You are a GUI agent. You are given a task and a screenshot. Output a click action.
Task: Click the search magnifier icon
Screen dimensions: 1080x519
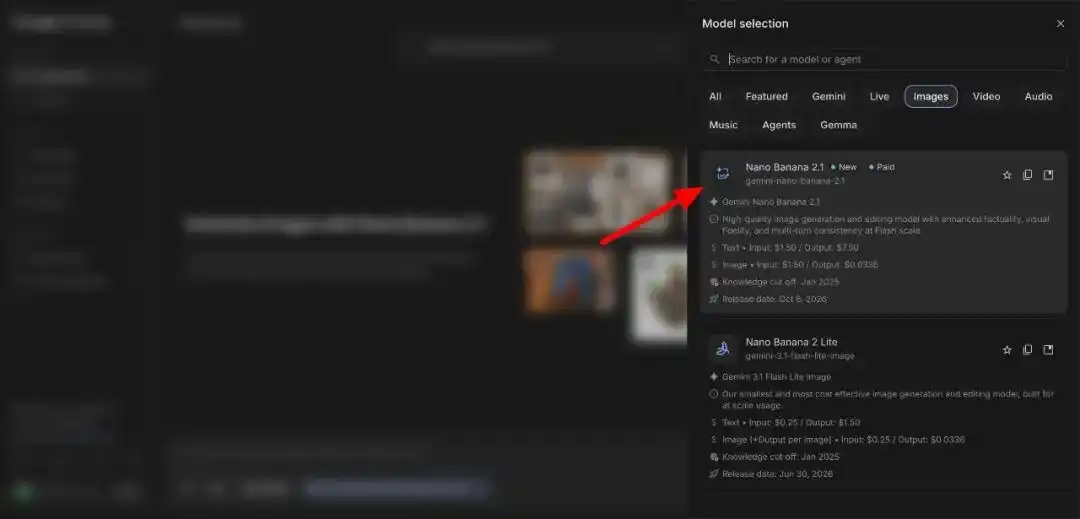715,59
